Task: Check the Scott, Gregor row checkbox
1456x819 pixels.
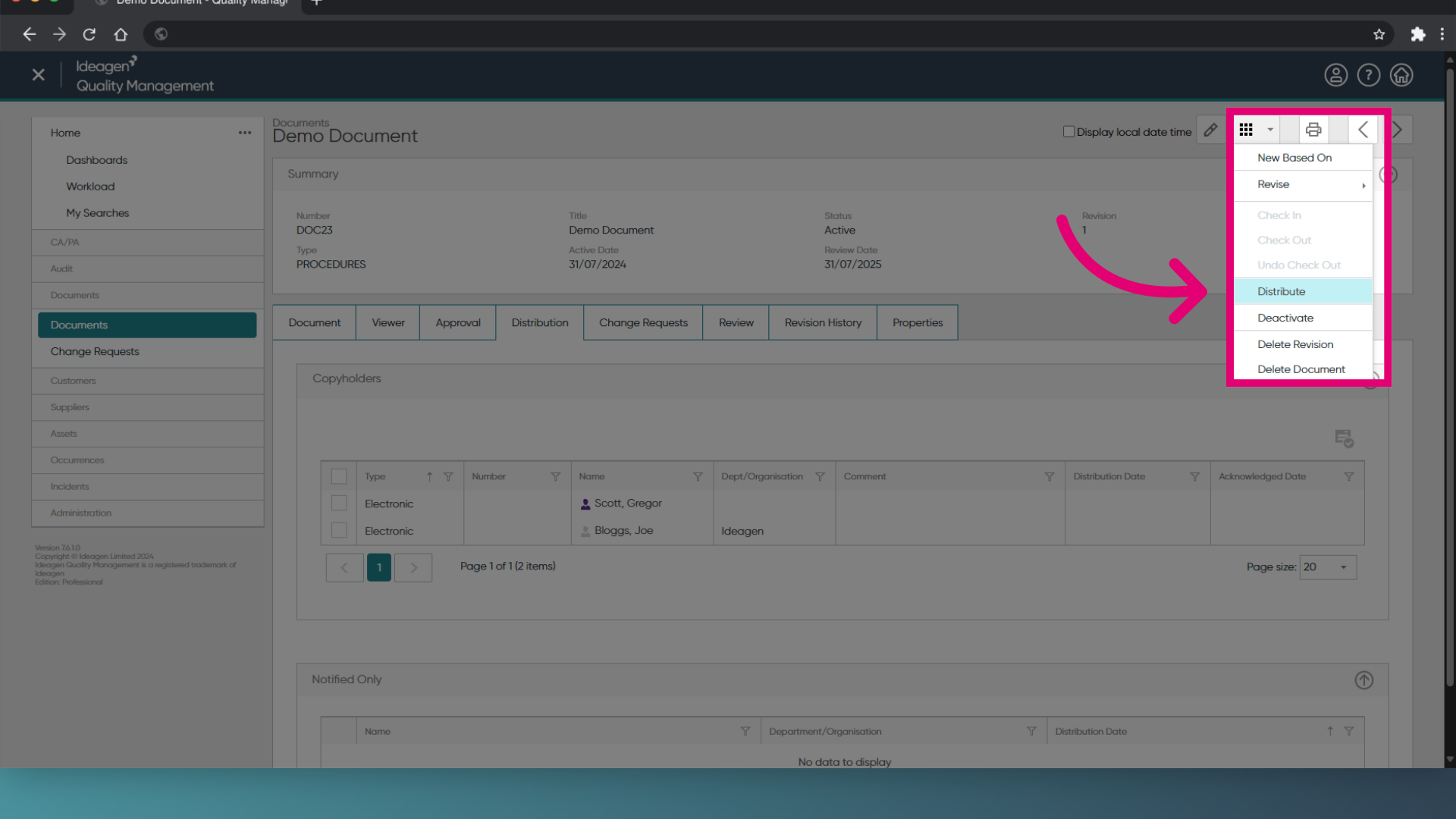Action: 339,504
